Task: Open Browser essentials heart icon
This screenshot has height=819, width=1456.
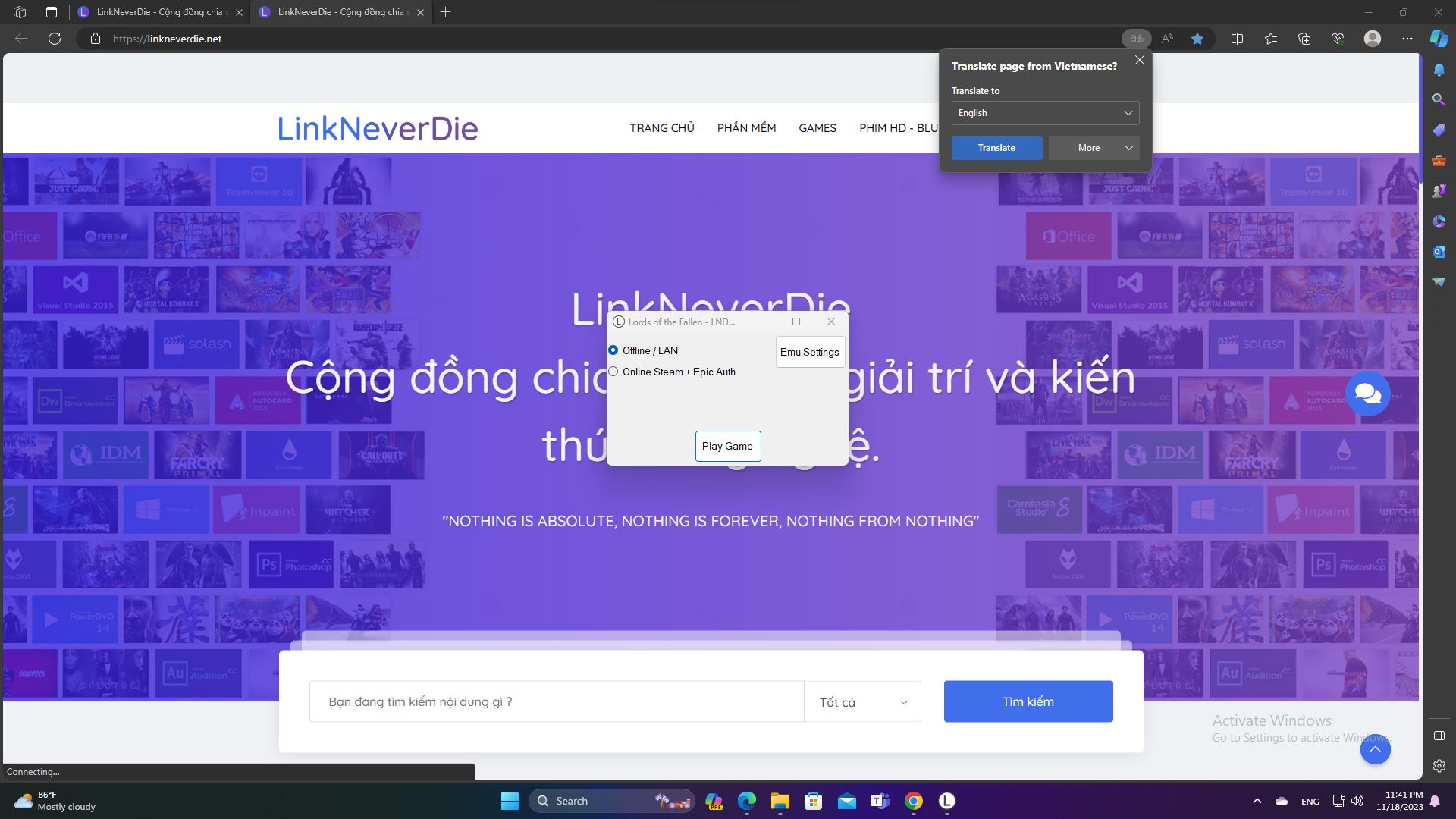Action: [1338, 39]
